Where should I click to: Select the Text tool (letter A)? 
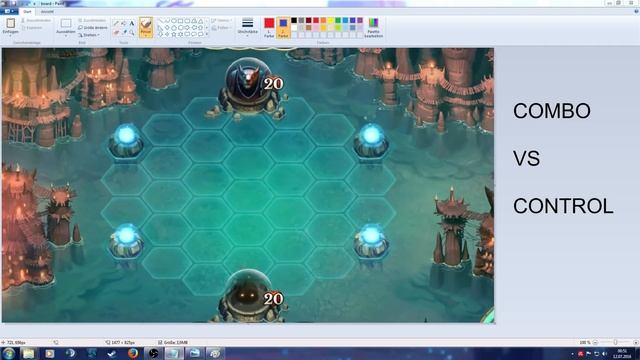pos(132,23)
